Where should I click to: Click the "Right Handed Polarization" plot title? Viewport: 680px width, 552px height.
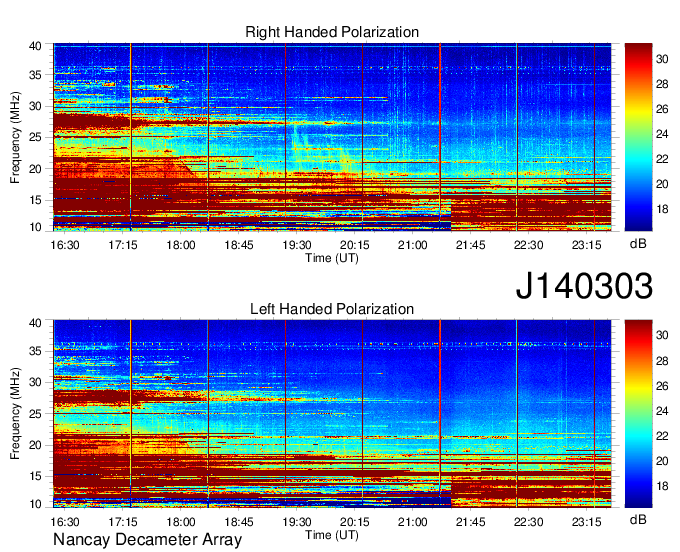pos(332,32)
